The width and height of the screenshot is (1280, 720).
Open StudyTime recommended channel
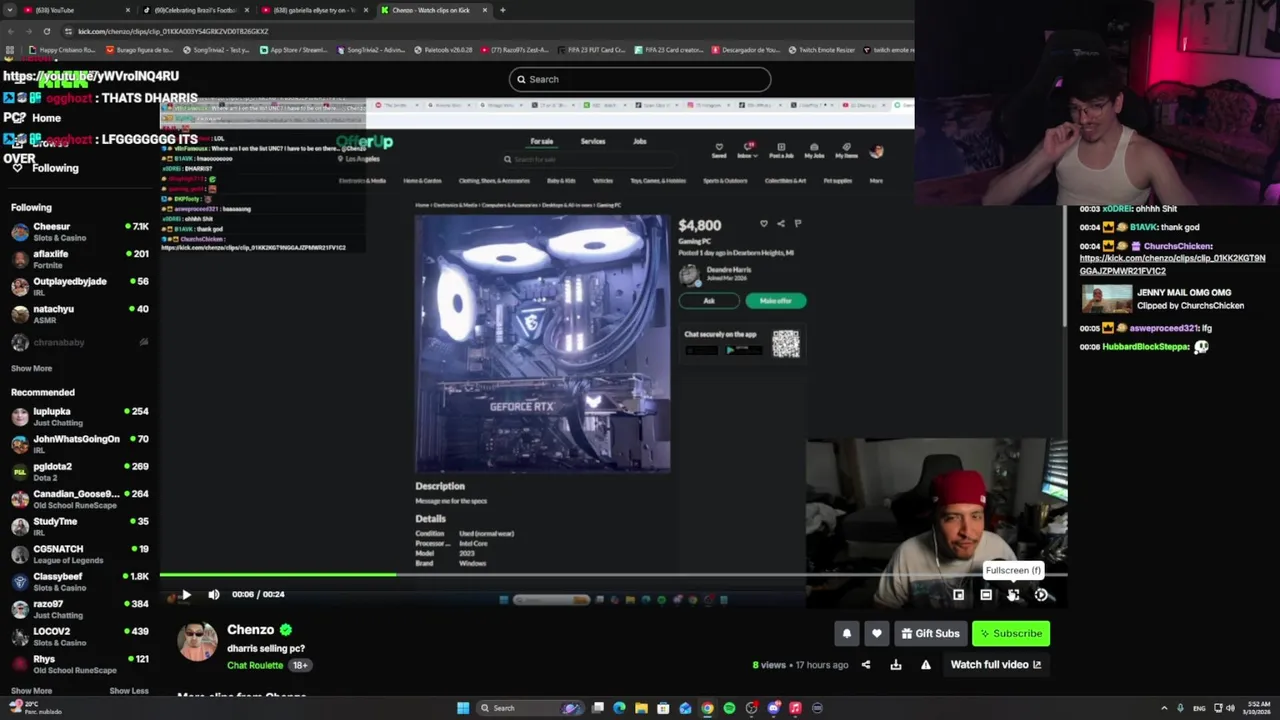(x=80, y=526)
